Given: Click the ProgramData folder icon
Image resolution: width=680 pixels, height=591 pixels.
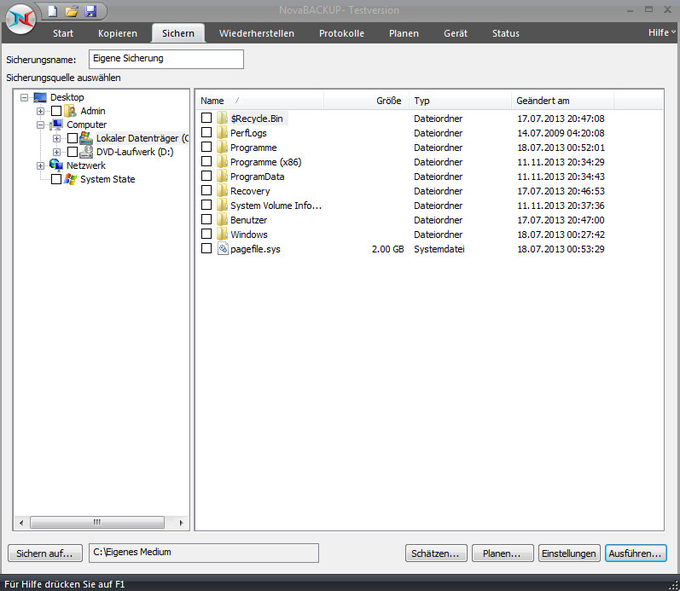Looking at the screenshot, I should 222,176.
